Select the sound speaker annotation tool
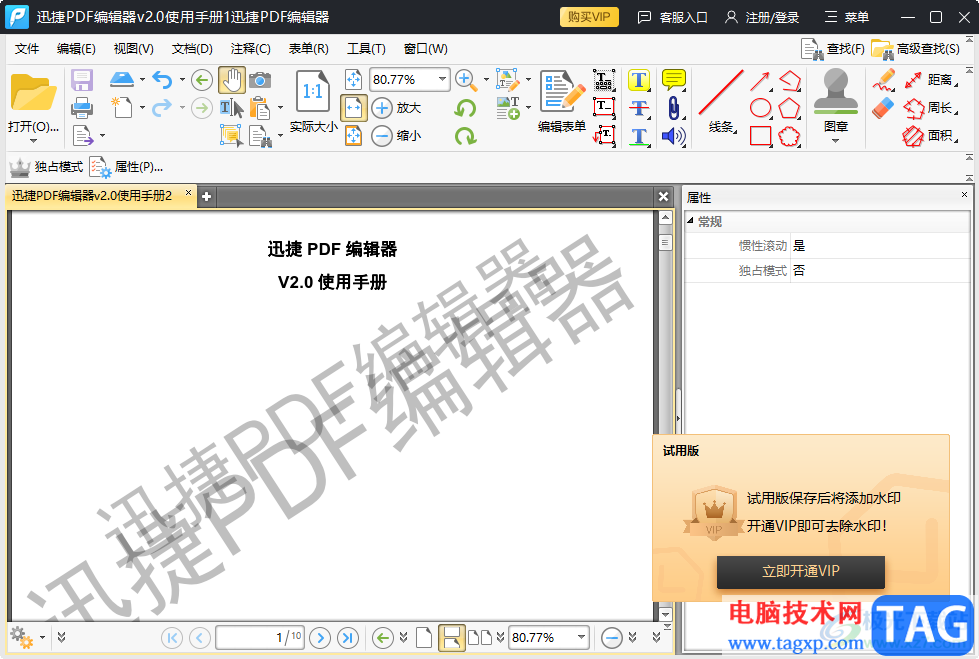 pyautogui.click(x=674, y=136)
